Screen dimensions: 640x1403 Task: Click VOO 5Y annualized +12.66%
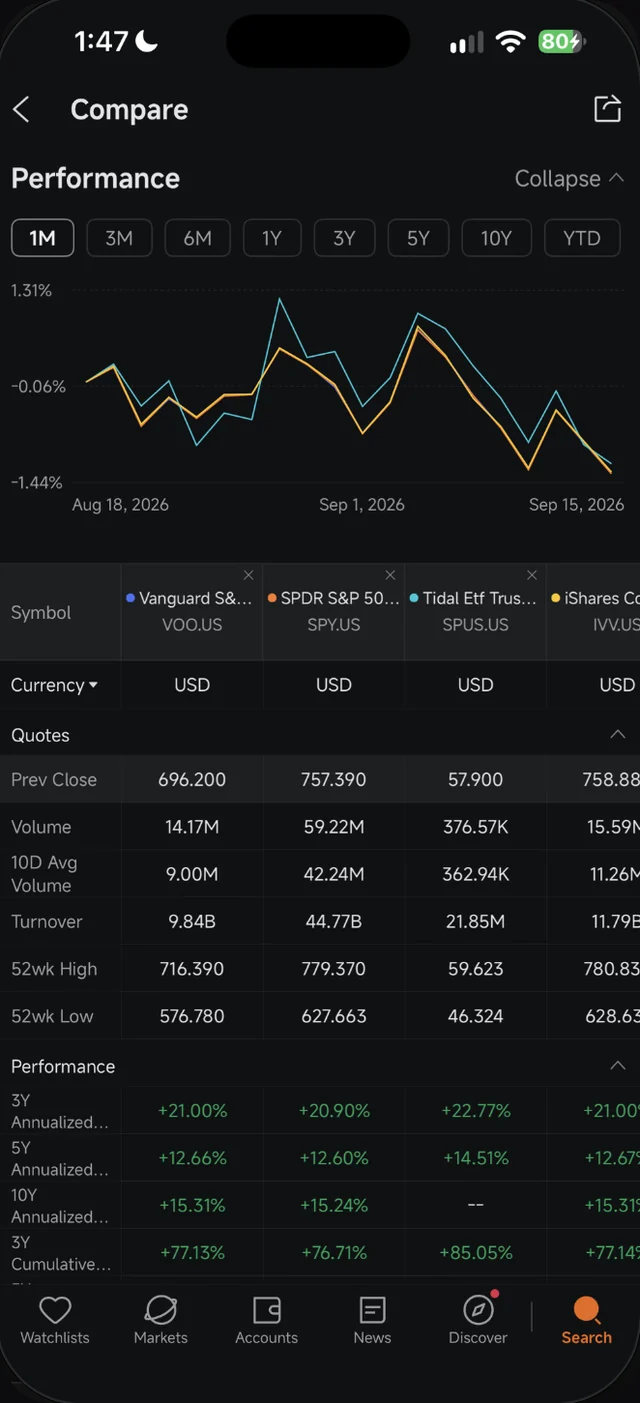tap(192, 1158)
